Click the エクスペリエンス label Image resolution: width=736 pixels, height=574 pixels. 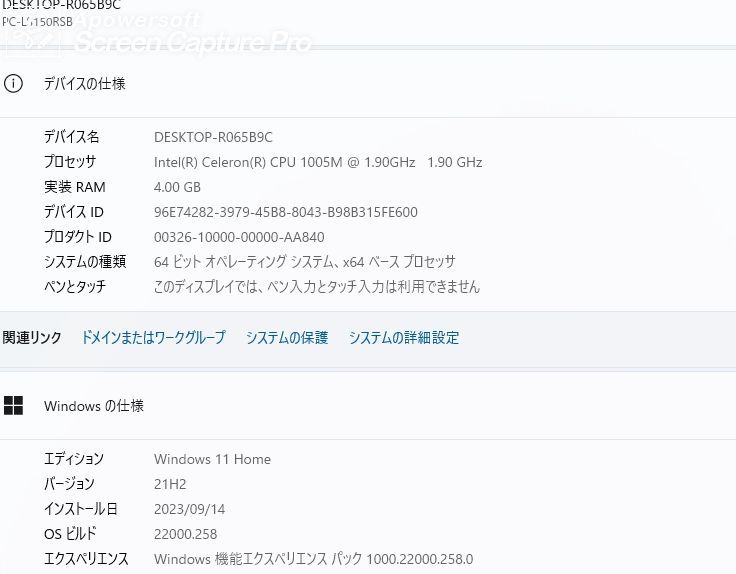coord(86,559)
